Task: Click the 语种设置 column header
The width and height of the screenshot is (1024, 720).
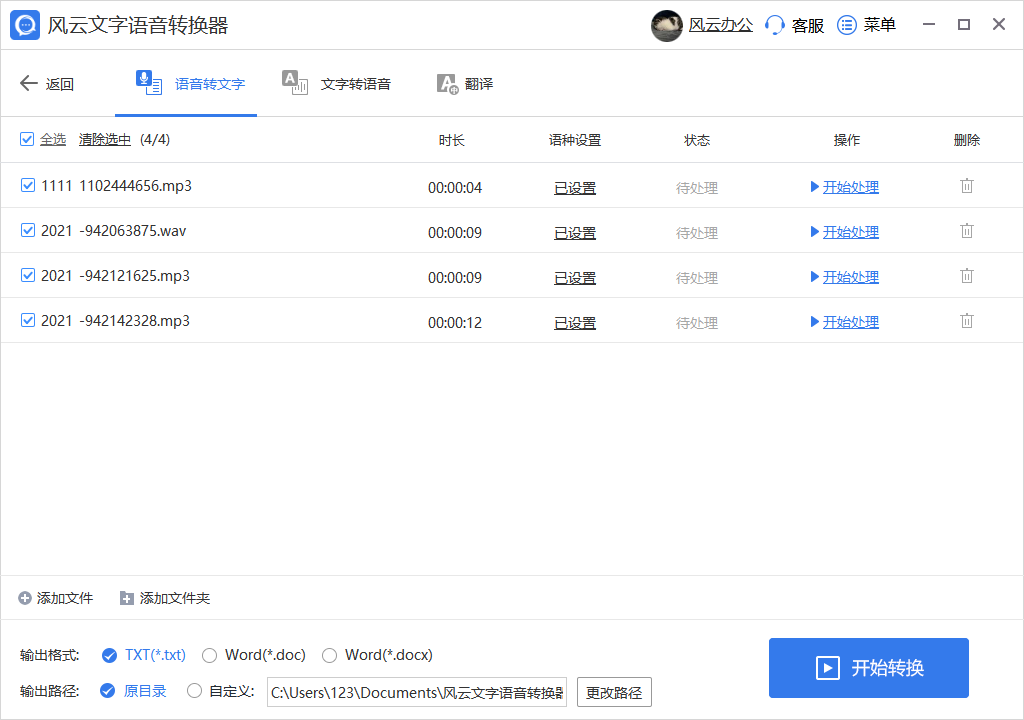Action: click(x=575, y=140)
